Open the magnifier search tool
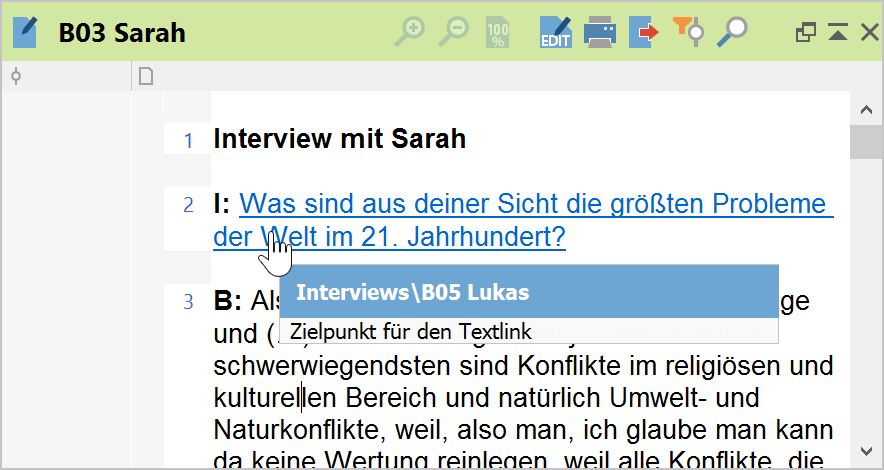 pyautogui.click(x=732, y=32)
